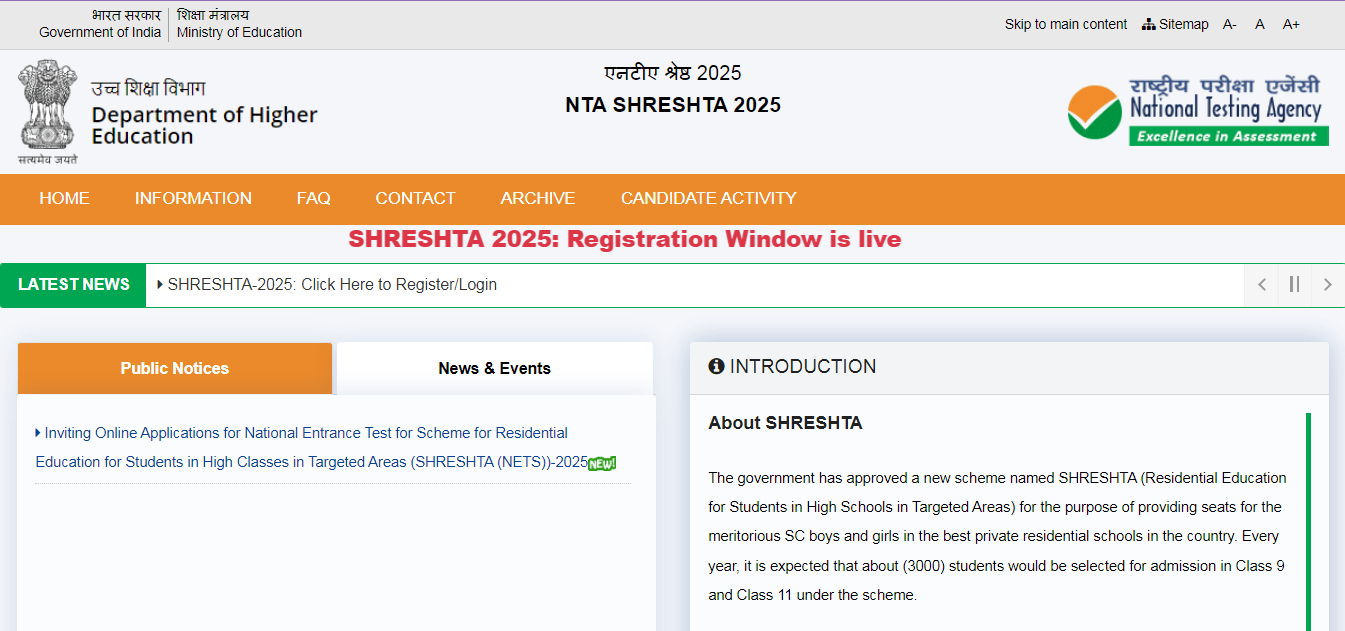
Task: Click the Government of India emblem
Action: (x=47, y=111)
